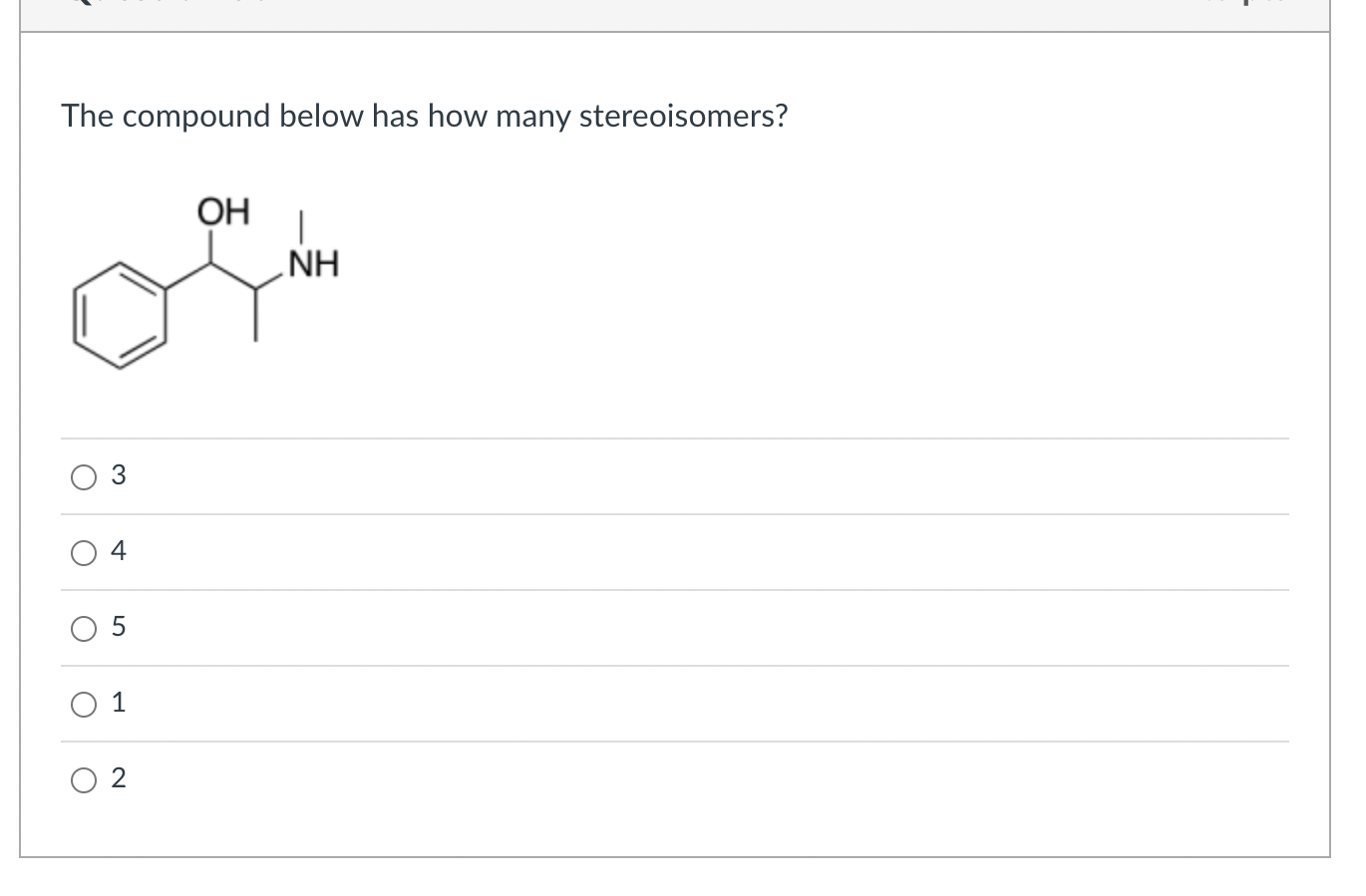Check the radio button for answer 2
1366x896 pixels.
[84, 779]
